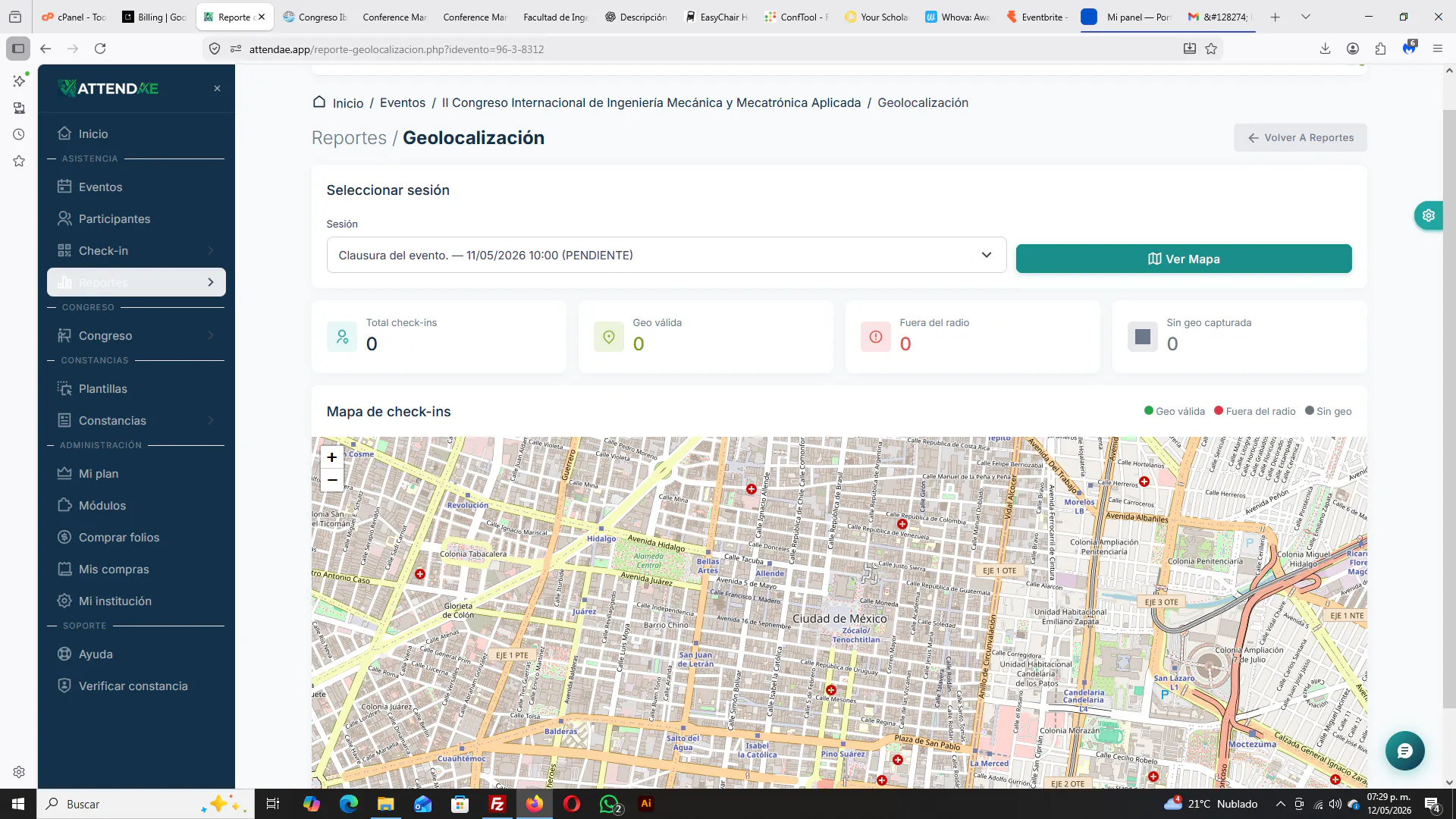
Task: List all tabs dropdown arrow
Action: point(1305,17)
